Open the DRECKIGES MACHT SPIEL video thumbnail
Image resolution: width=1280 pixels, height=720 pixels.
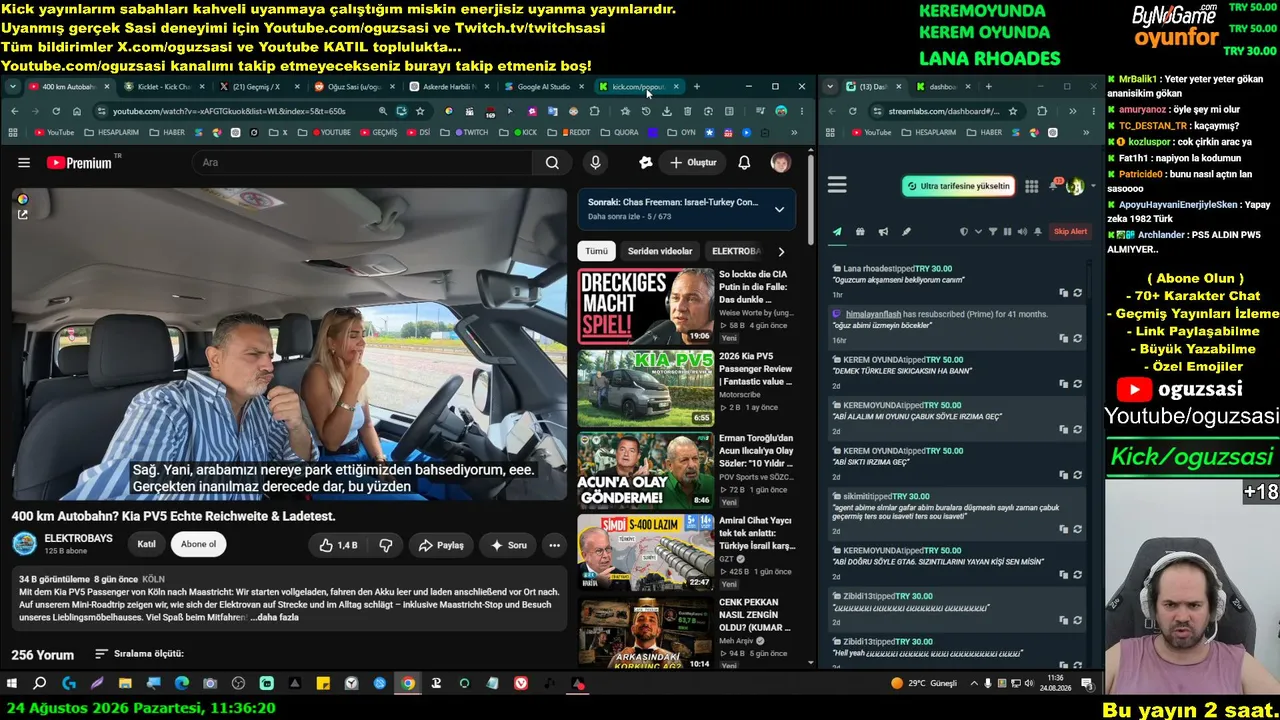645,307
